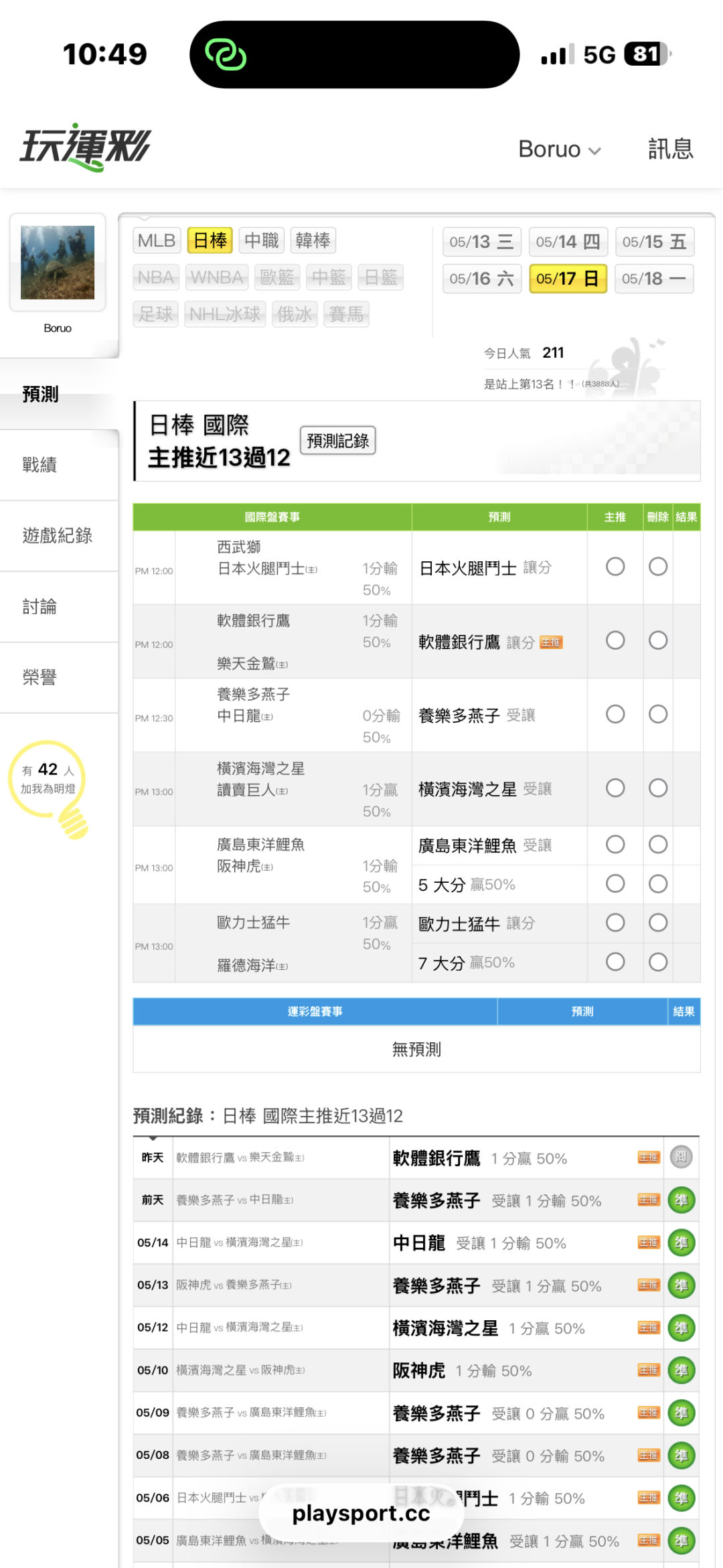Click the green 準 badge for 05/14

click(681, 1243)
